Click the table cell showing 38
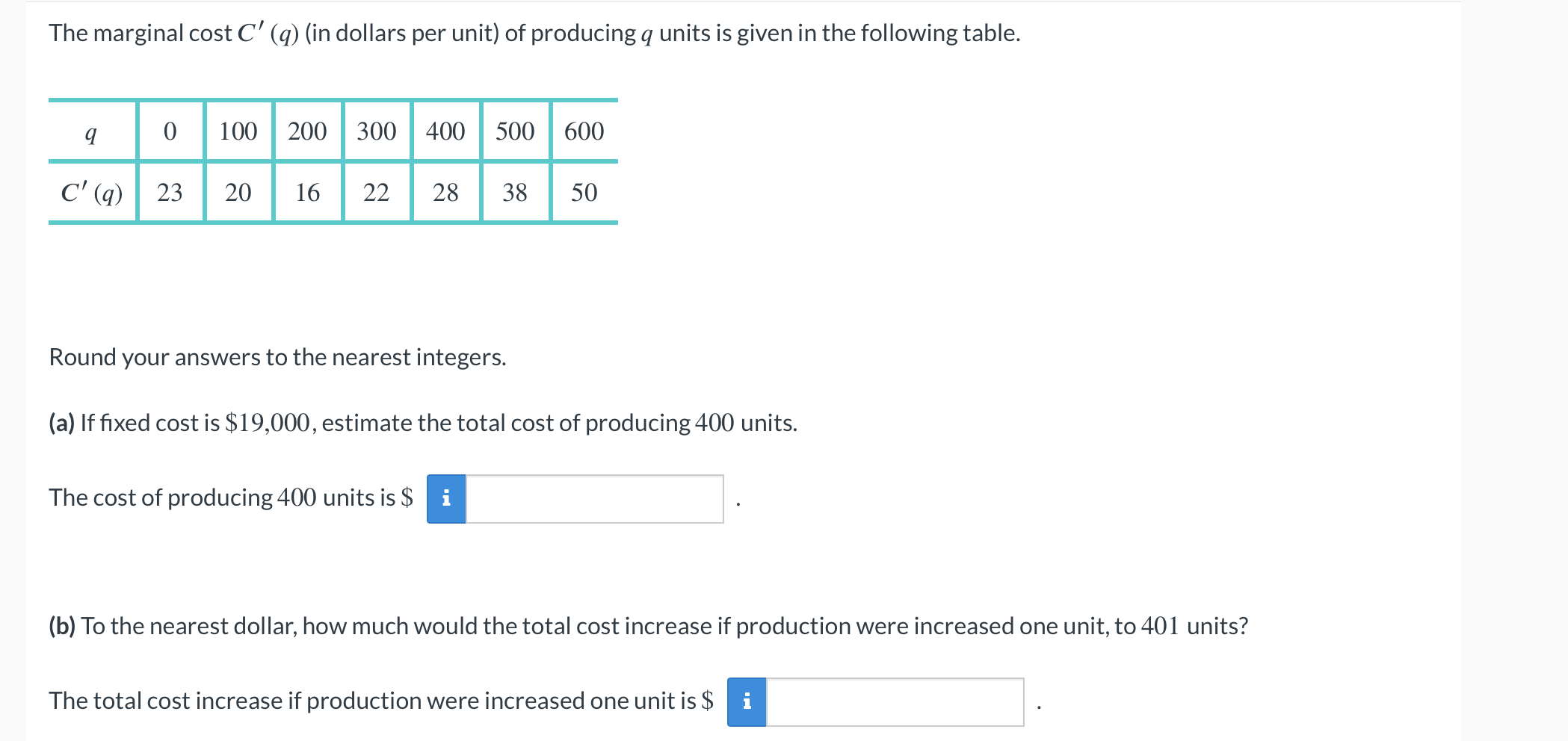Image resolution: width=1568 pixels, height=741 pixels. coord(514,193)
